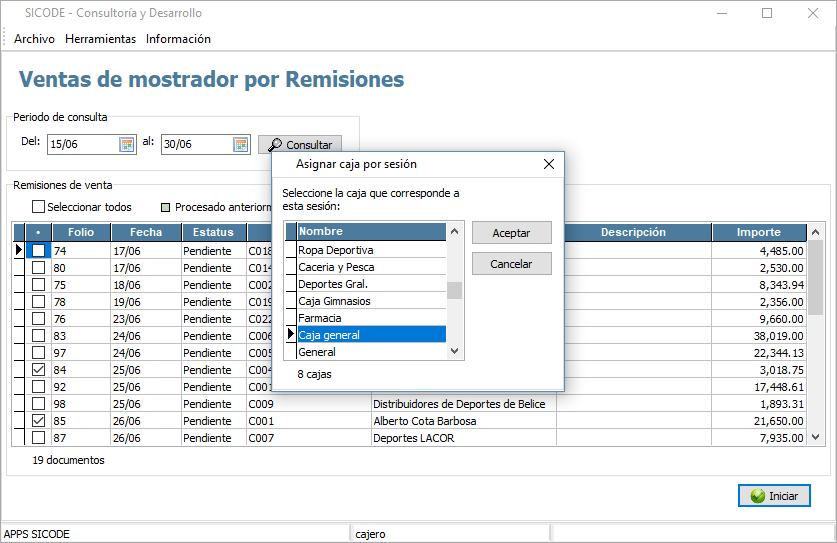
Task: Click the green Iniciar button
Action: coord(774,495)
